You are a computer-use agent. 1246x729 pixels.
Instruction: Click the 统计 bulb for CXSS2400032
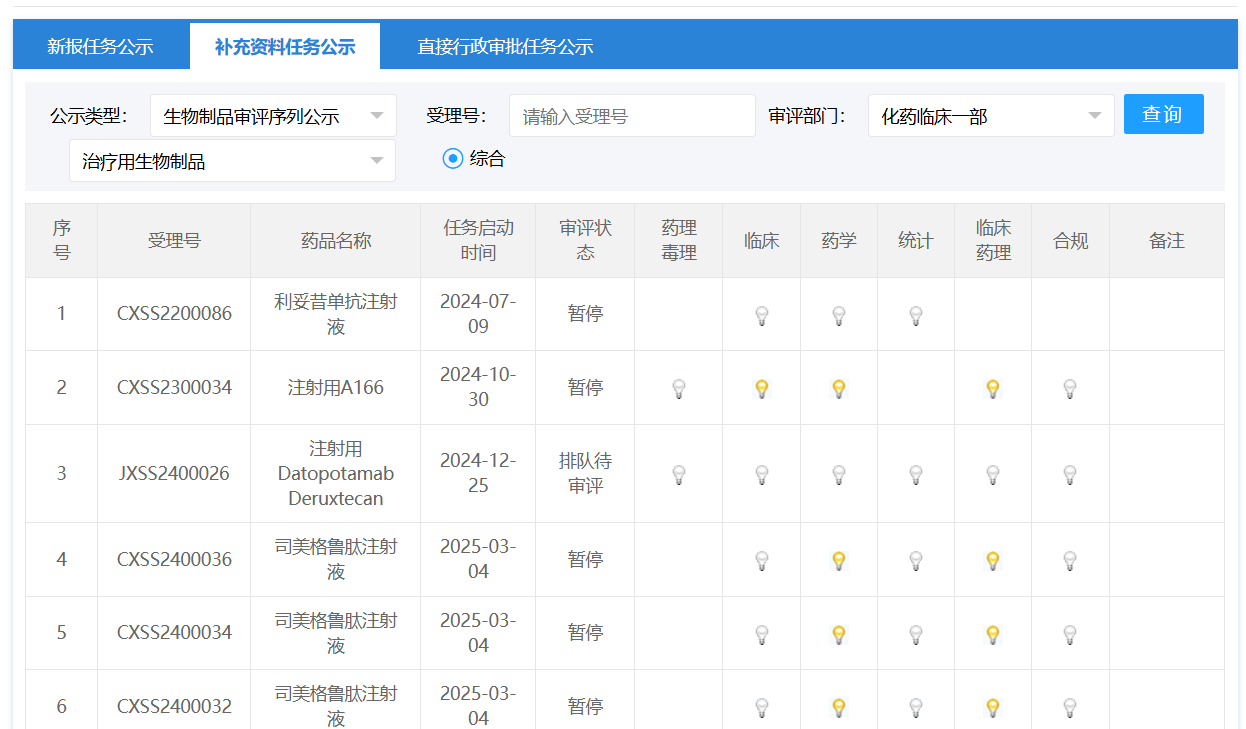click(x=916, y=708)
